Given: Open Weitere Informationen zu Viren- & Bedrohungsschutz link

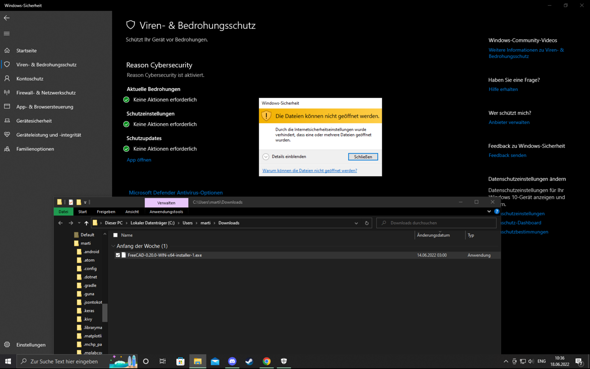Looking at the screenshot, I should (x=526, y=53).
